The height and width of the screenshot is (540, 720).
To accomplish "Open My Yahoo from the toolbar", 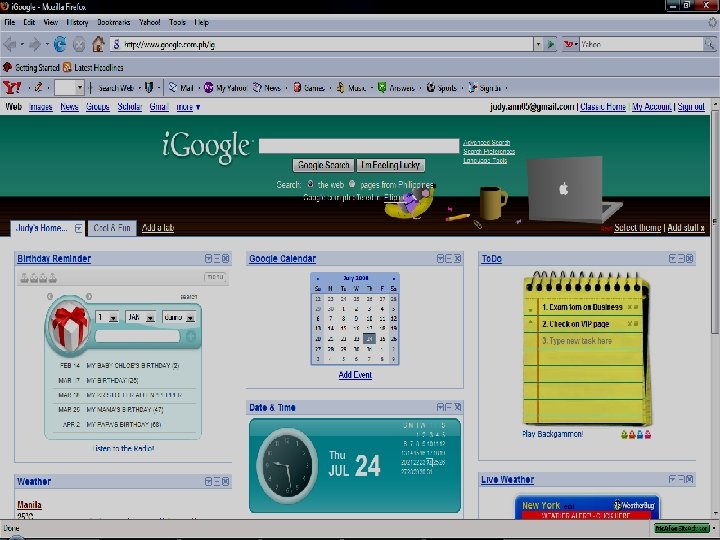I will pyautogui.click(x=225, y=88).
